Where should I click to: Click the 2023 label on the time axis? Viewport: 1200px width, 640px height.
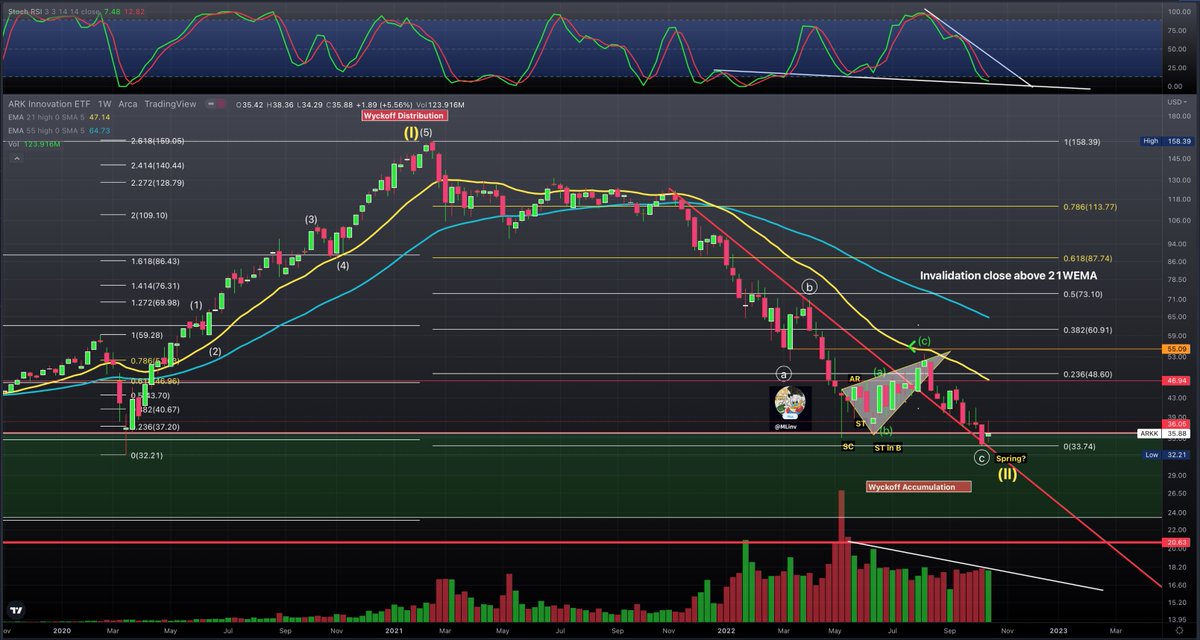[x=1060, y=630]
